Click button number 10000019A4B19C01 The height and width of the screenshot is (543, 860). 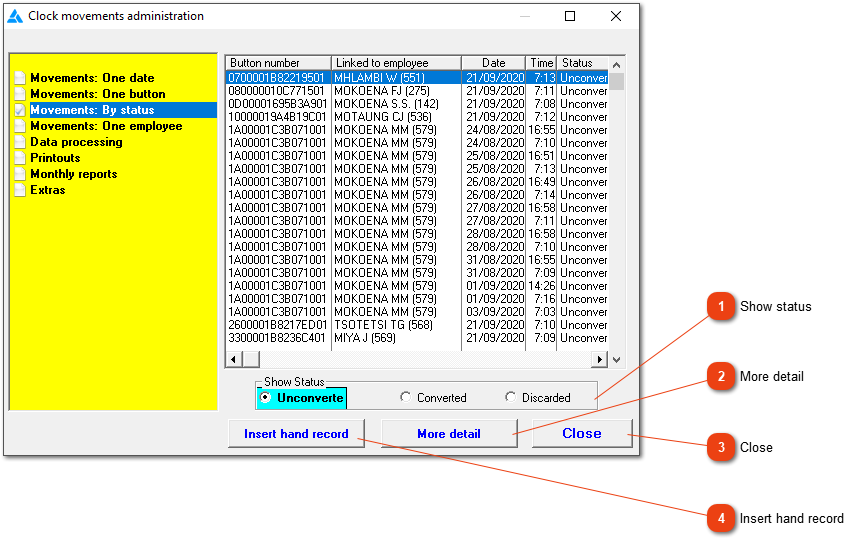coord(278,117)
